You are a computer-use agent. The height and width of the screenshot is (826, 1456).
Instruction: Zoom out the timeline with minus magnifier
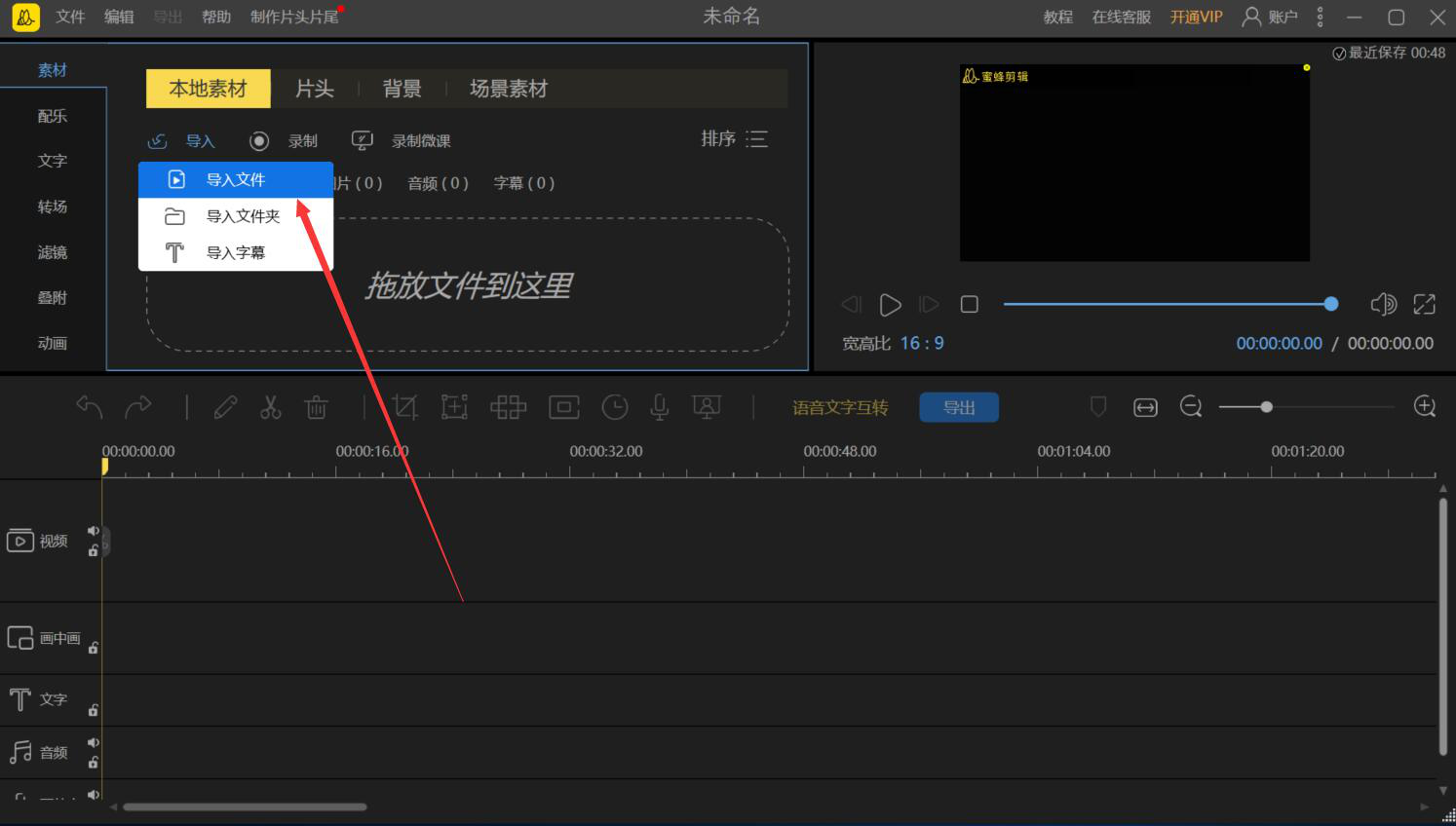(1191, 407)
